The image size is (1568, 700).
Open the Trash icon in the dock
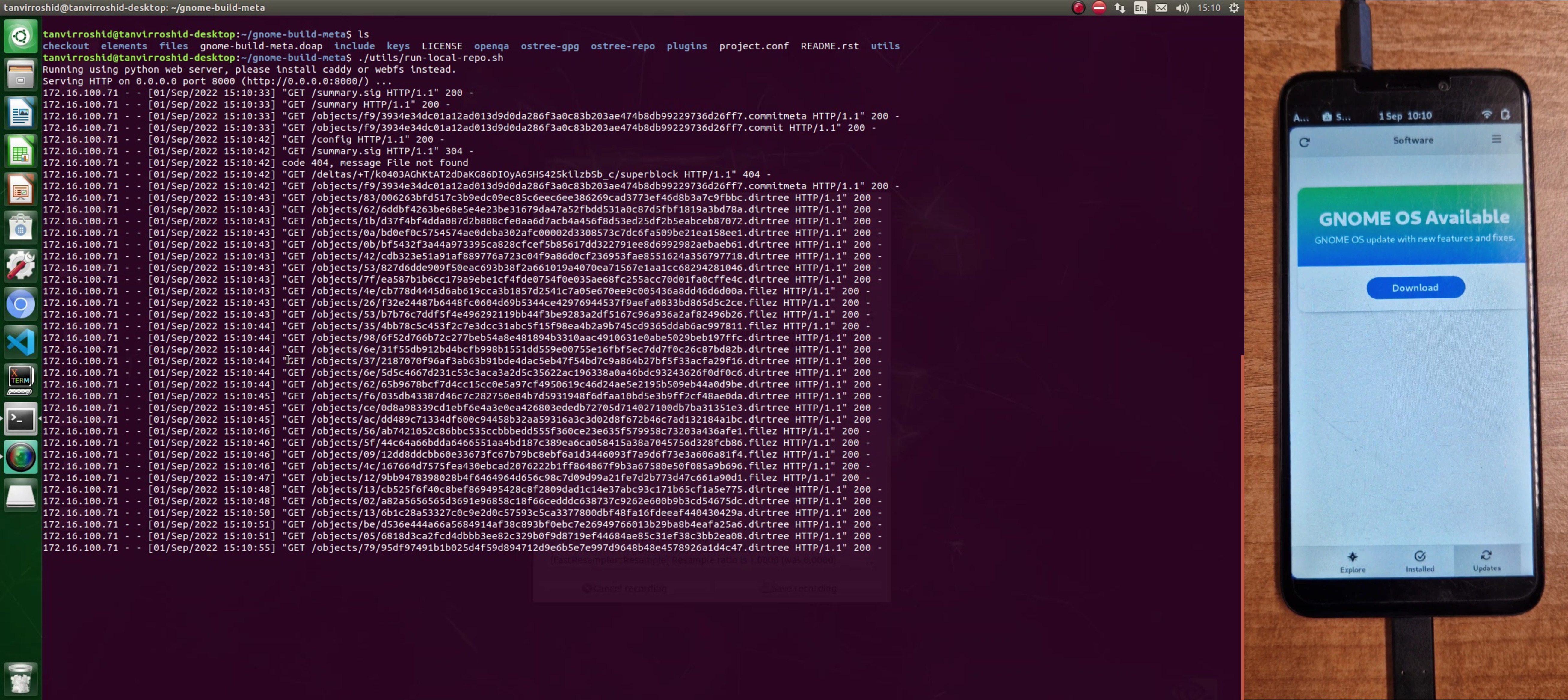click(x=21, y=678)
